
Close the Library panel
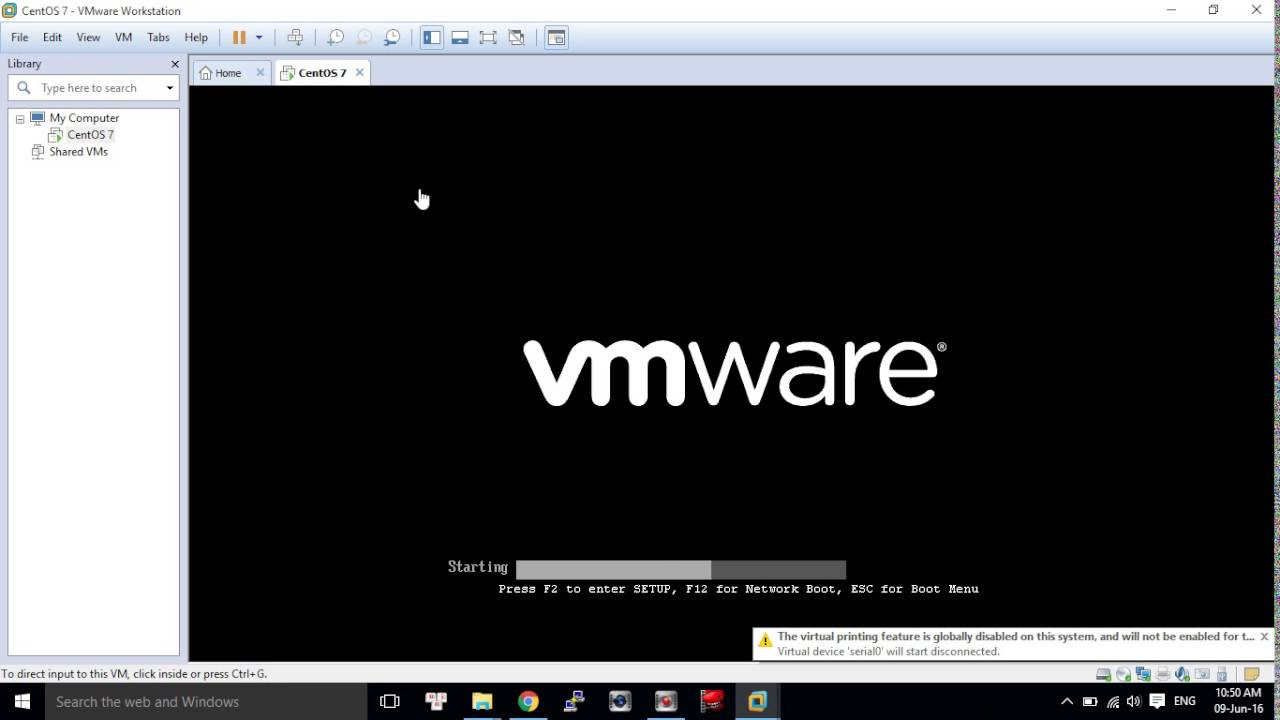click(175, 64)
